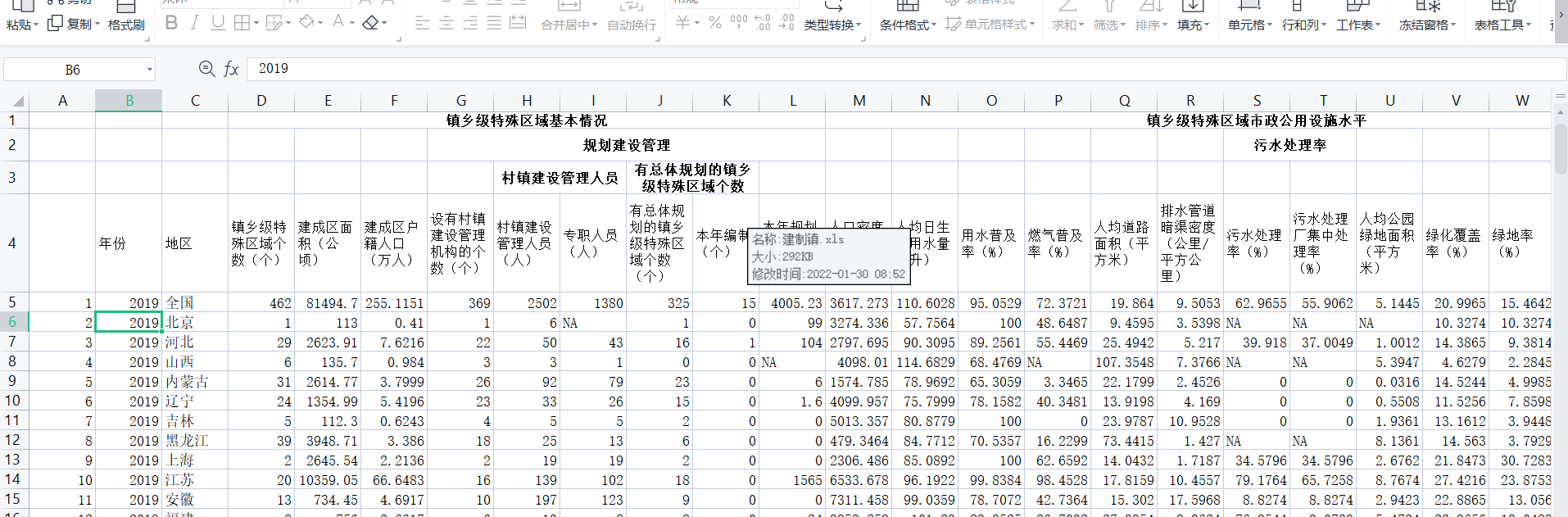This screenshot has width=1568, height=517.
Task: Open the 合并居中 merge and center menu
Action: [x=569, y=25]
